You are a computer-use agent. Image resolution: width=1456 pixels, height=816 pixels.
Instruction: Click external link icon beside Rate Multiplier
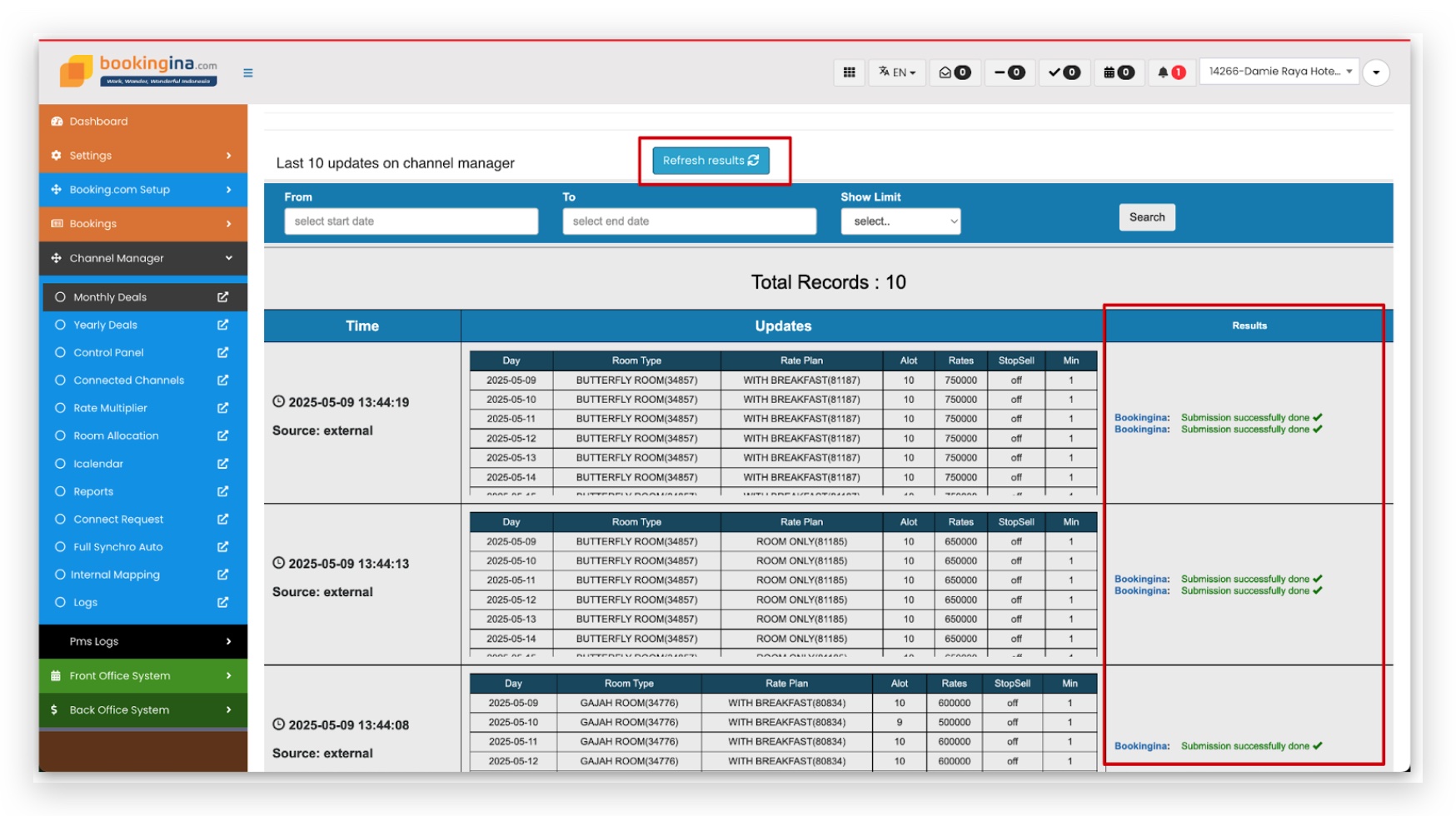tap(223, 408)
